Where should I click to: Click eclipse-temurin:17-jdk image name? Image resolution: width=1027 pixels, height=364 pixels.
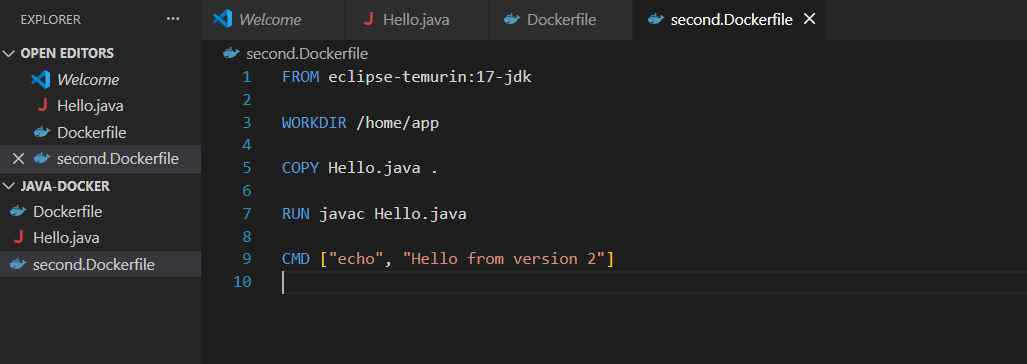[x=430, y=77]
